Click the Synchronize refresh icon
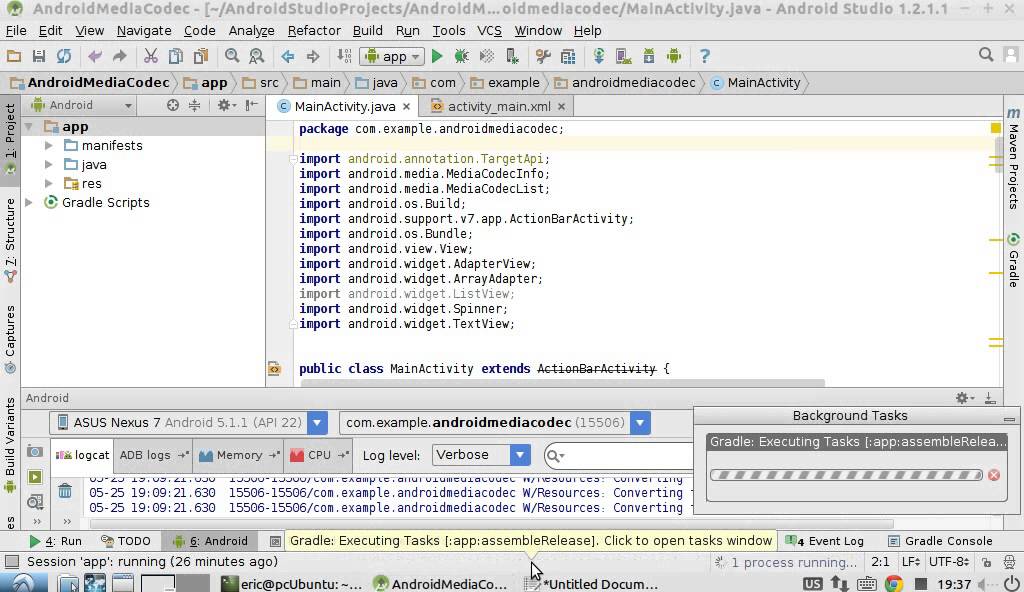Screen dimensions: 1024x592 pyautogui.click(x=63, y=56)
